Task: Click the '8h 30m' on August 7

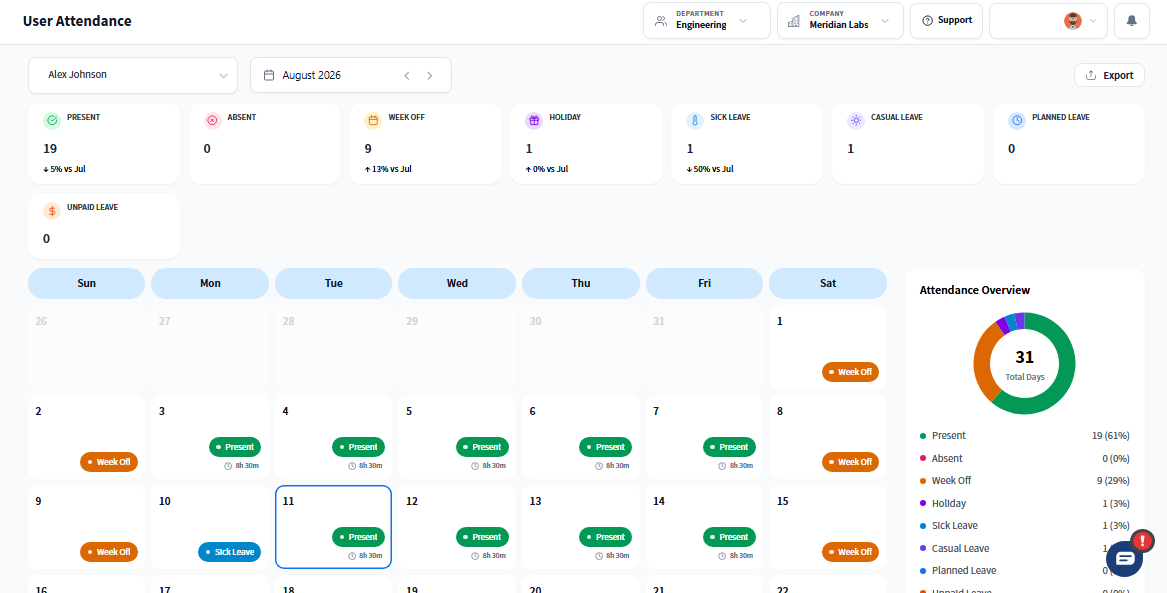Action: (741, 466)
